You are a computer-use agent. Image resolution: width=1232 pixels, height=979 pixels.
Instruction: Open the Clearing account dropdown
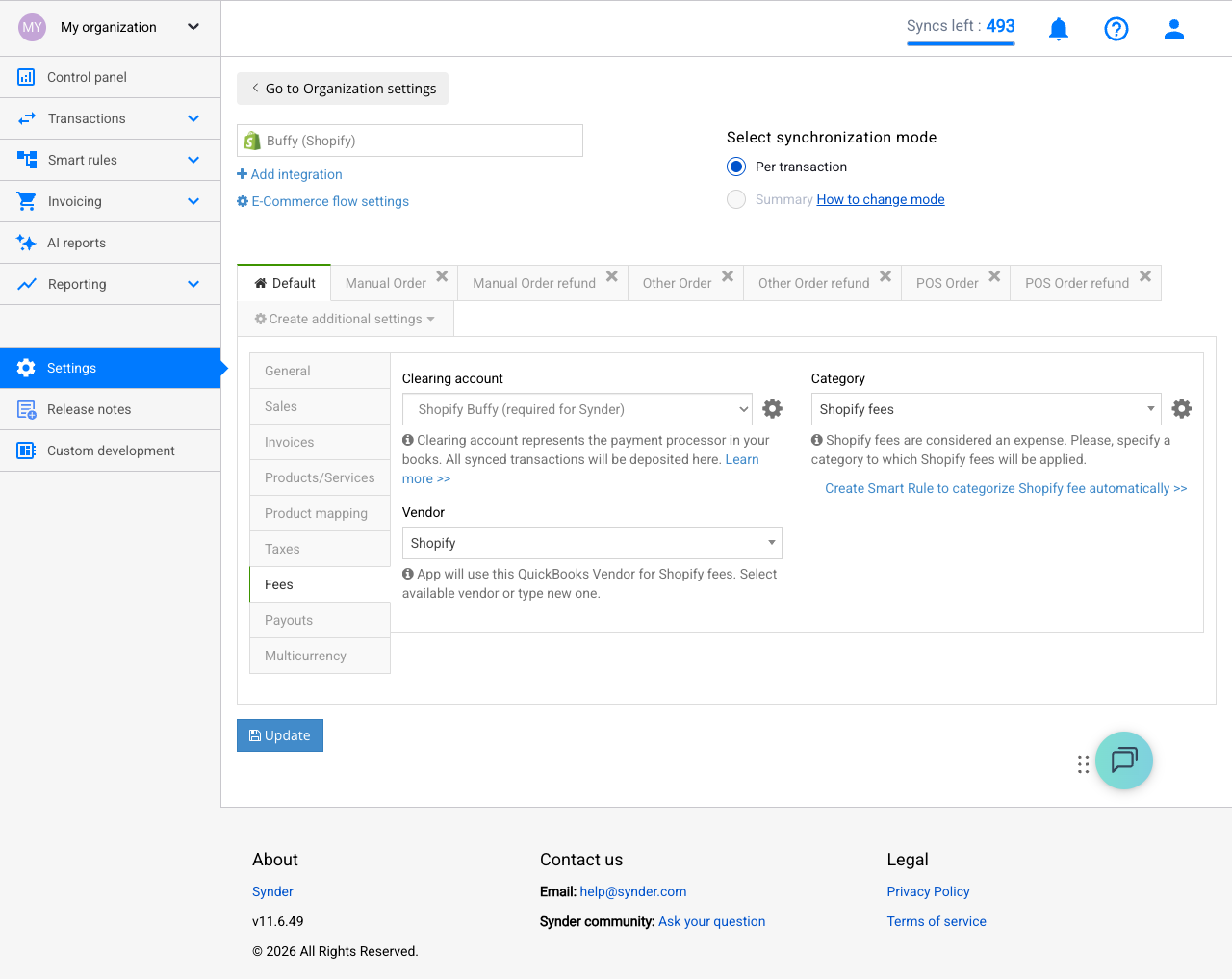[x=577, y=408]
